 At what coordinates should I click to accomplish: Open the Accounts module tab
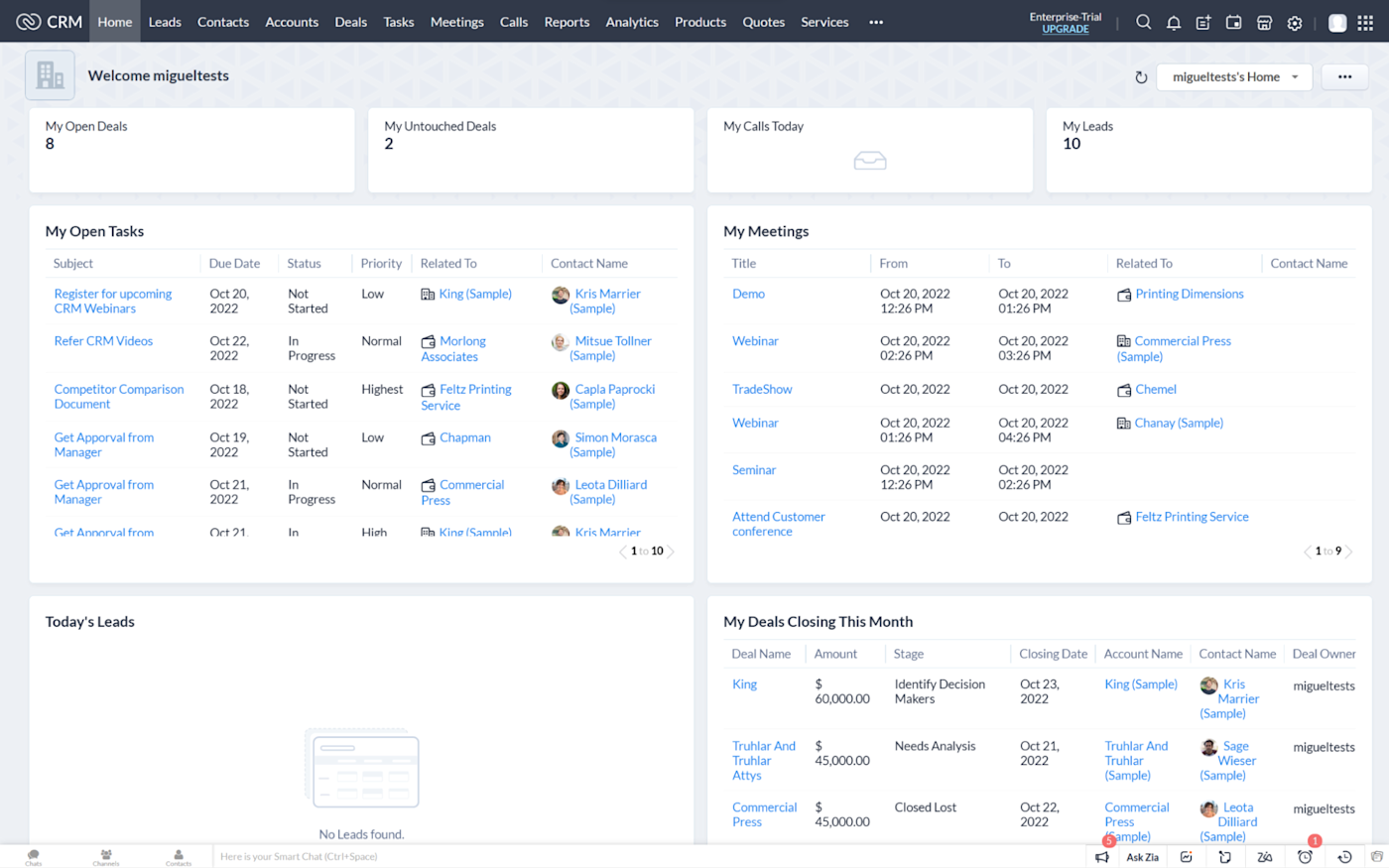(292, 22)
